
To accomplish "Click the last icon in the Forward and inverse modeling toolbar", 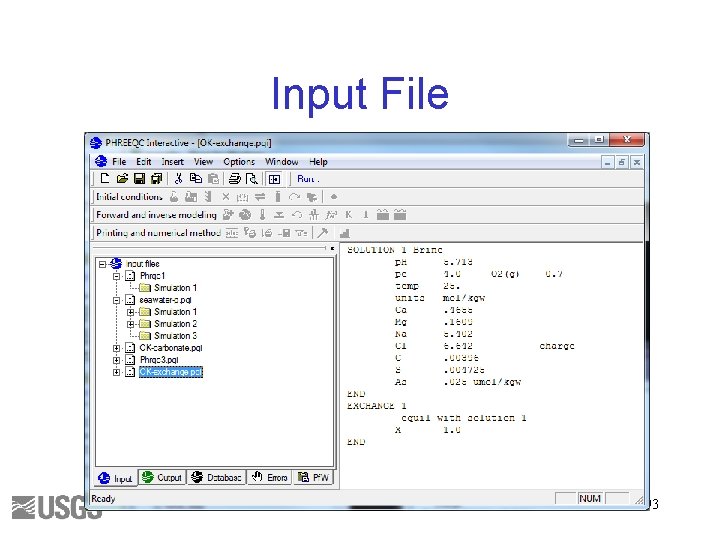I will pyautogui.click(x=400, y=214).
